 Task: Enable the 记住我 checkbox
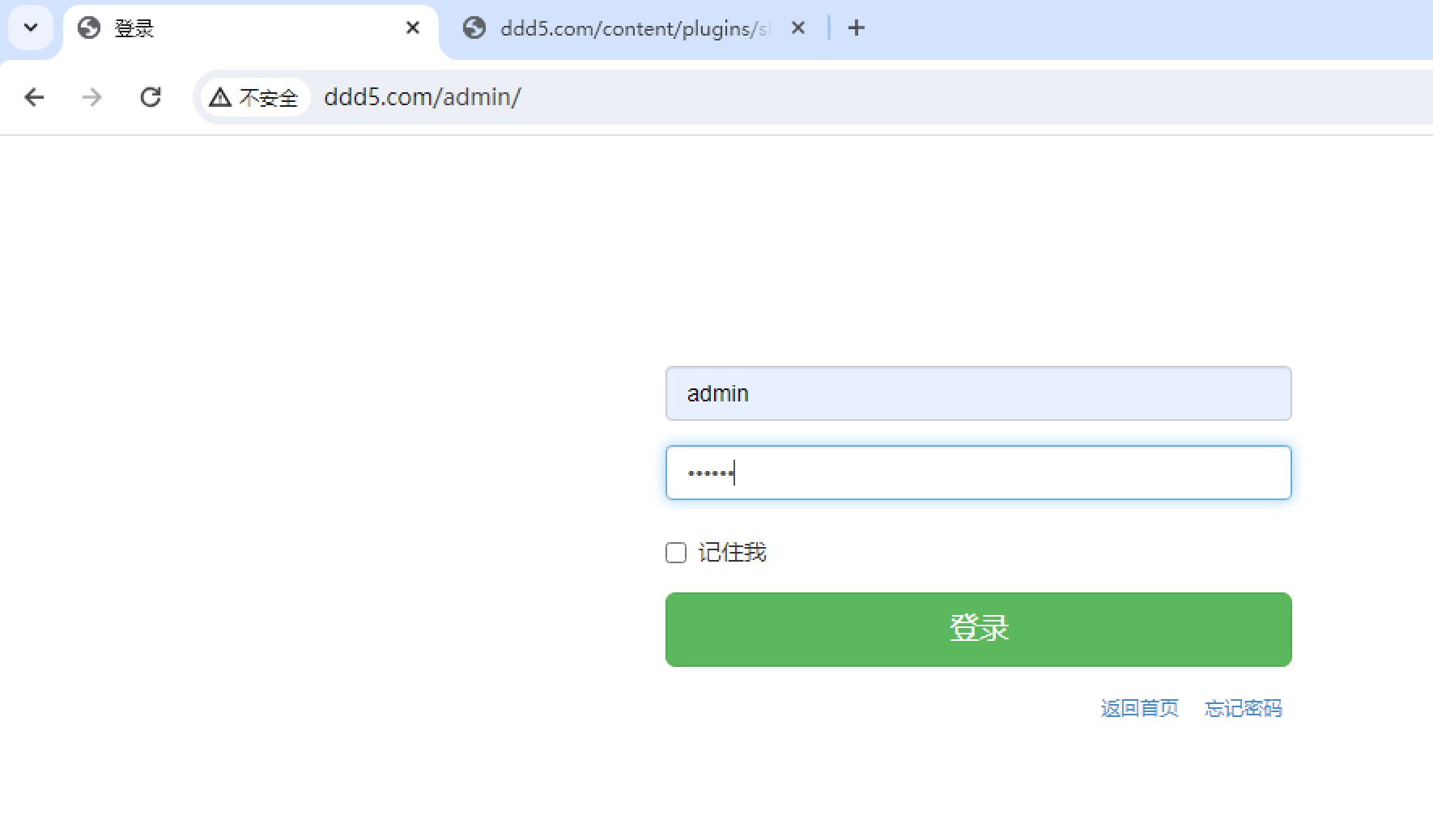676,553
